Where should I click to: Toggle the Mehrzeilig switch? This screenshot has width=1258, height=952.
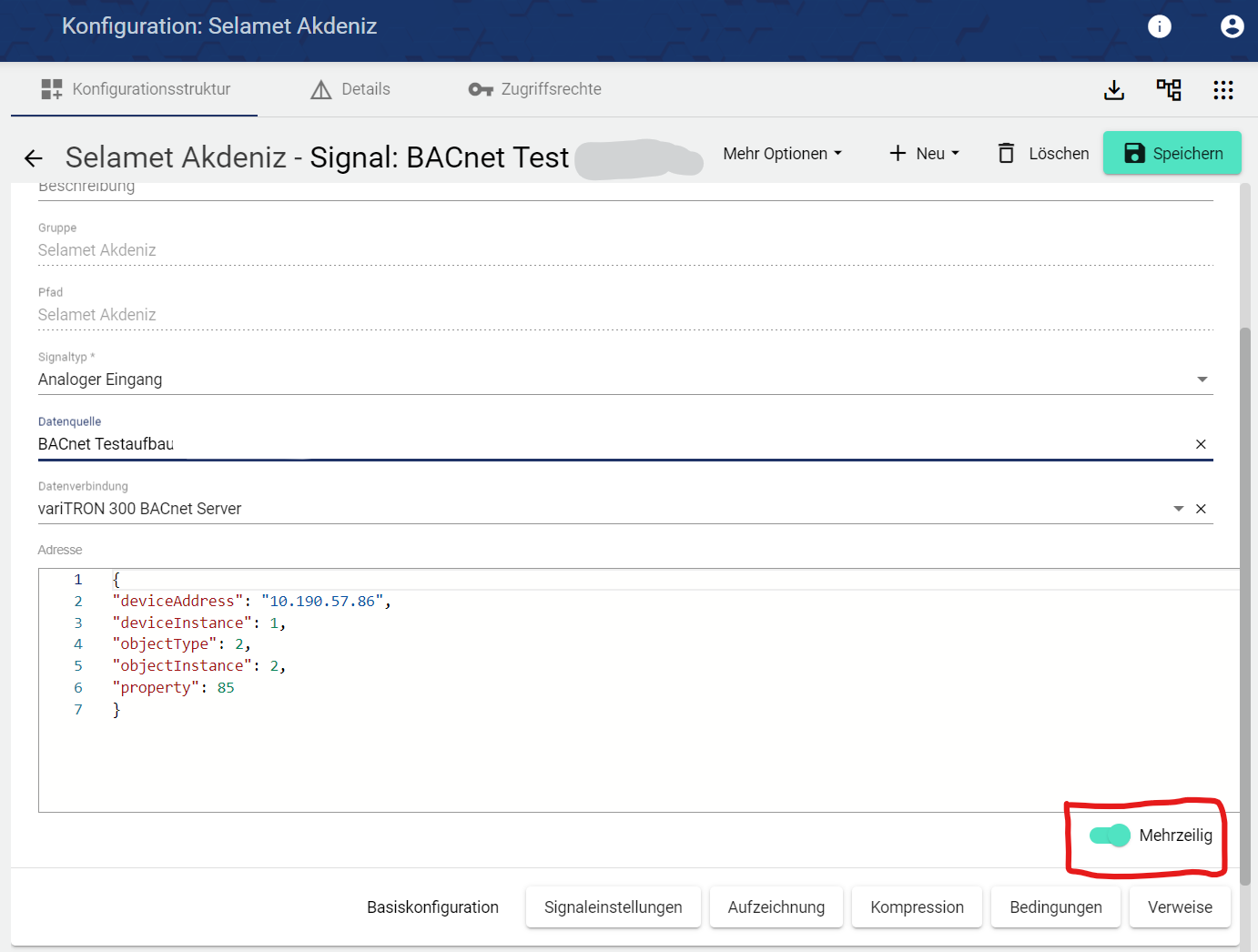tap(1110, 836)
